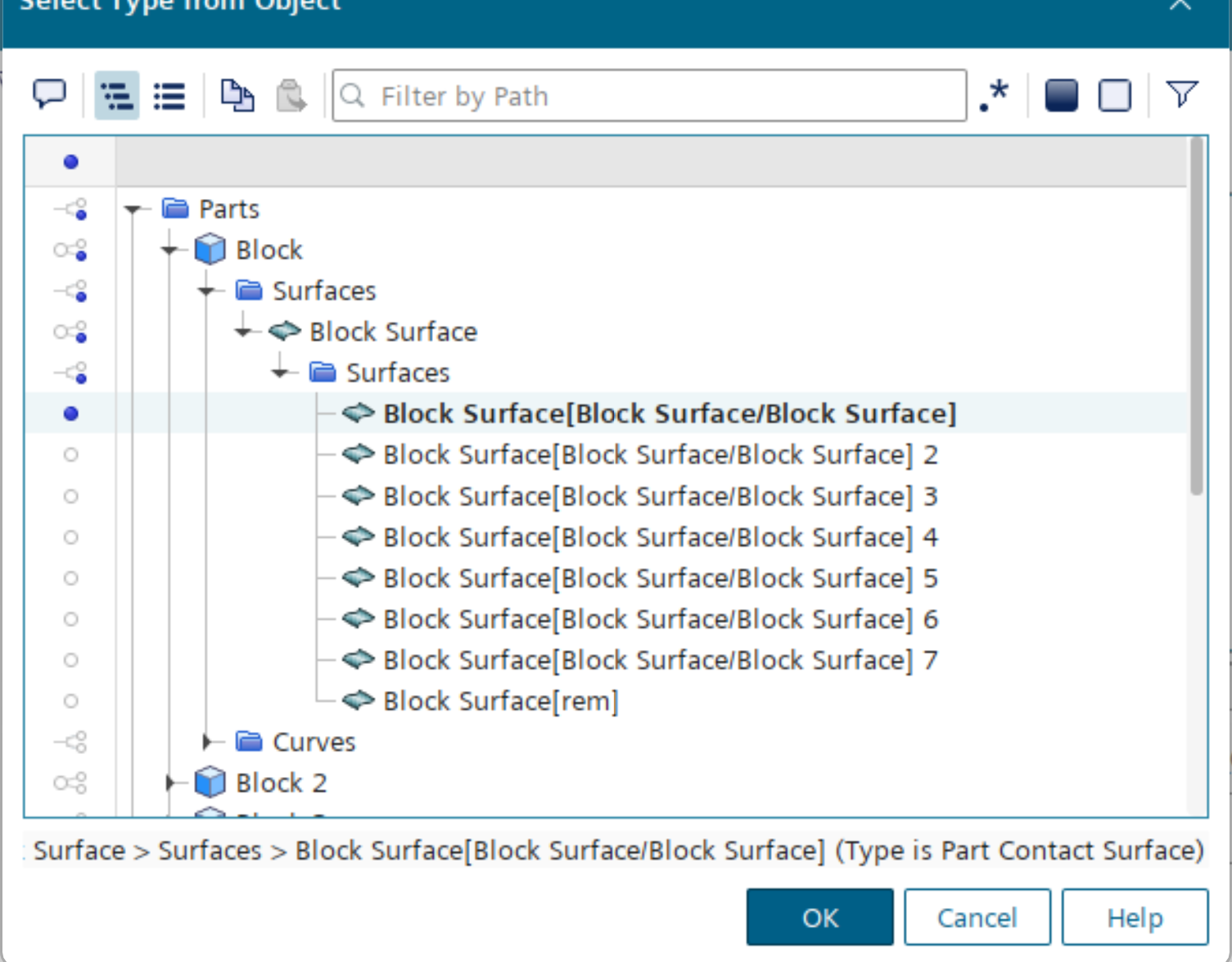Select radio circle for Block Surface 5

click(x=70, y=578)
